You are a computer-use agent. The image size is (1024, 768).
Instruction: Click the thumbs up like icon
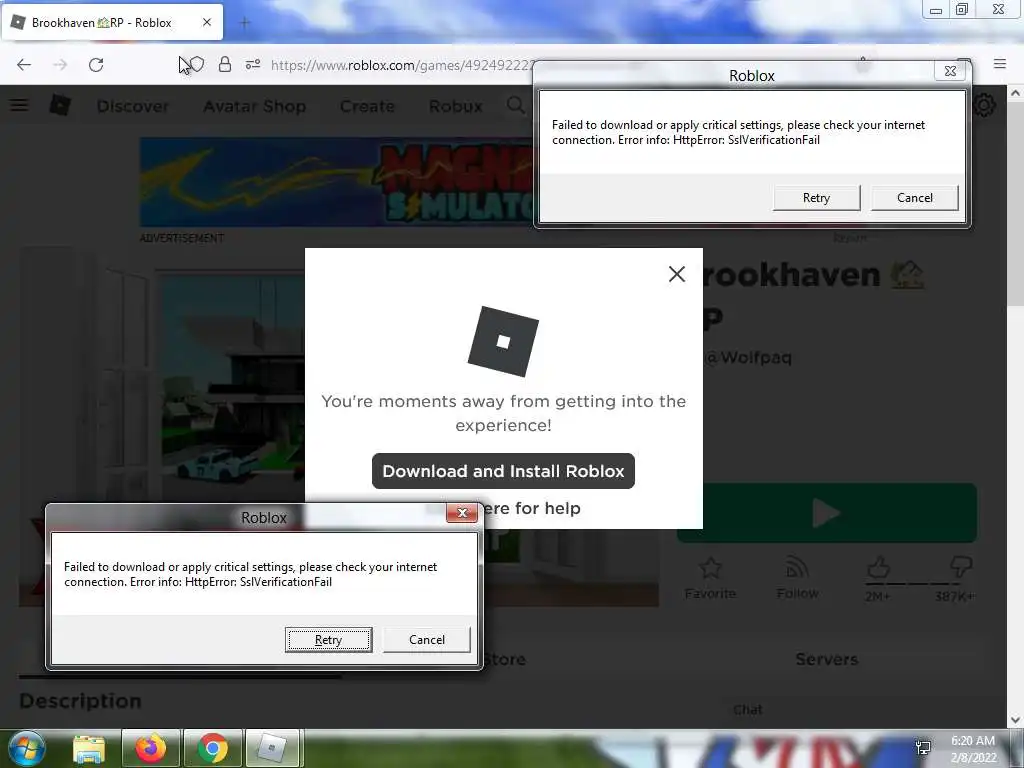pos(878,568)
